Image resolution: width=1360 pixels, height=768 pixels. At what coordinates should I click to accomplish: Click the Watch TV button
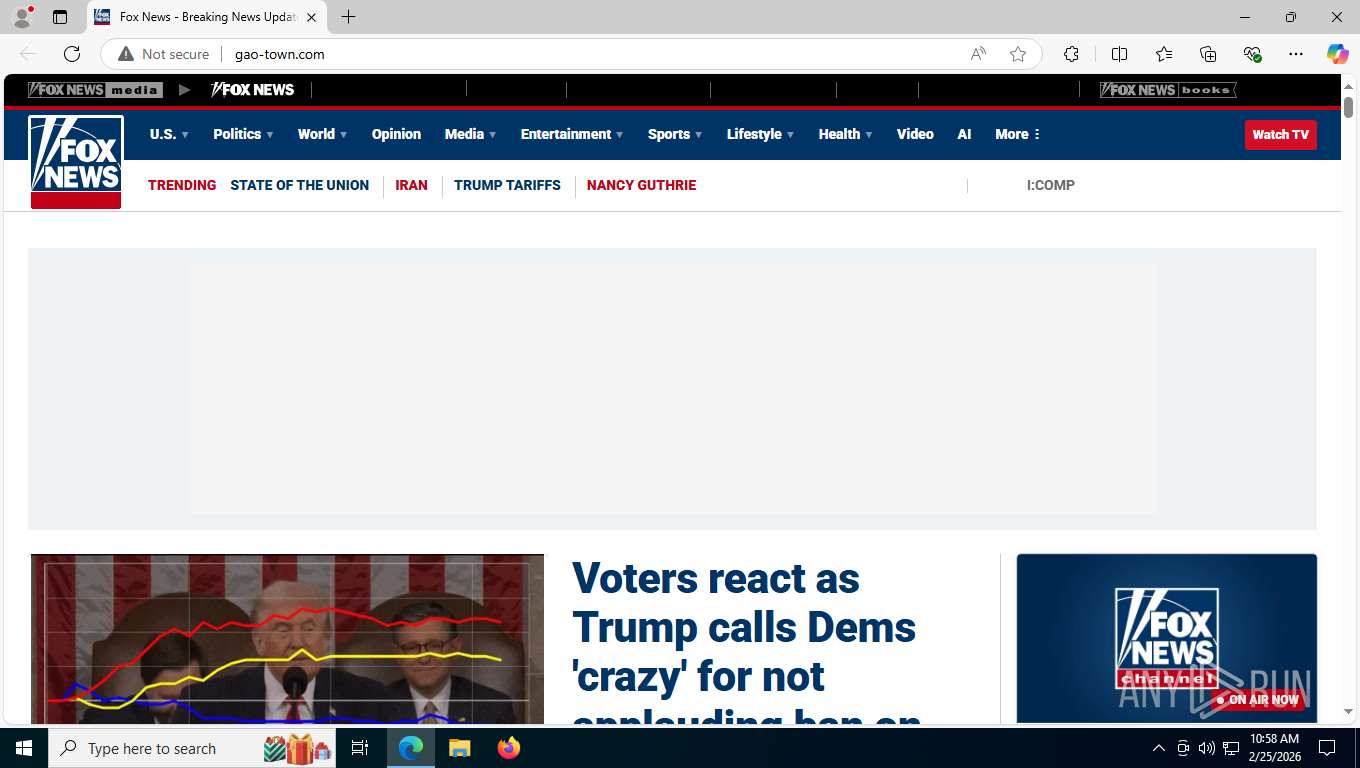[x=1280, y=135]
